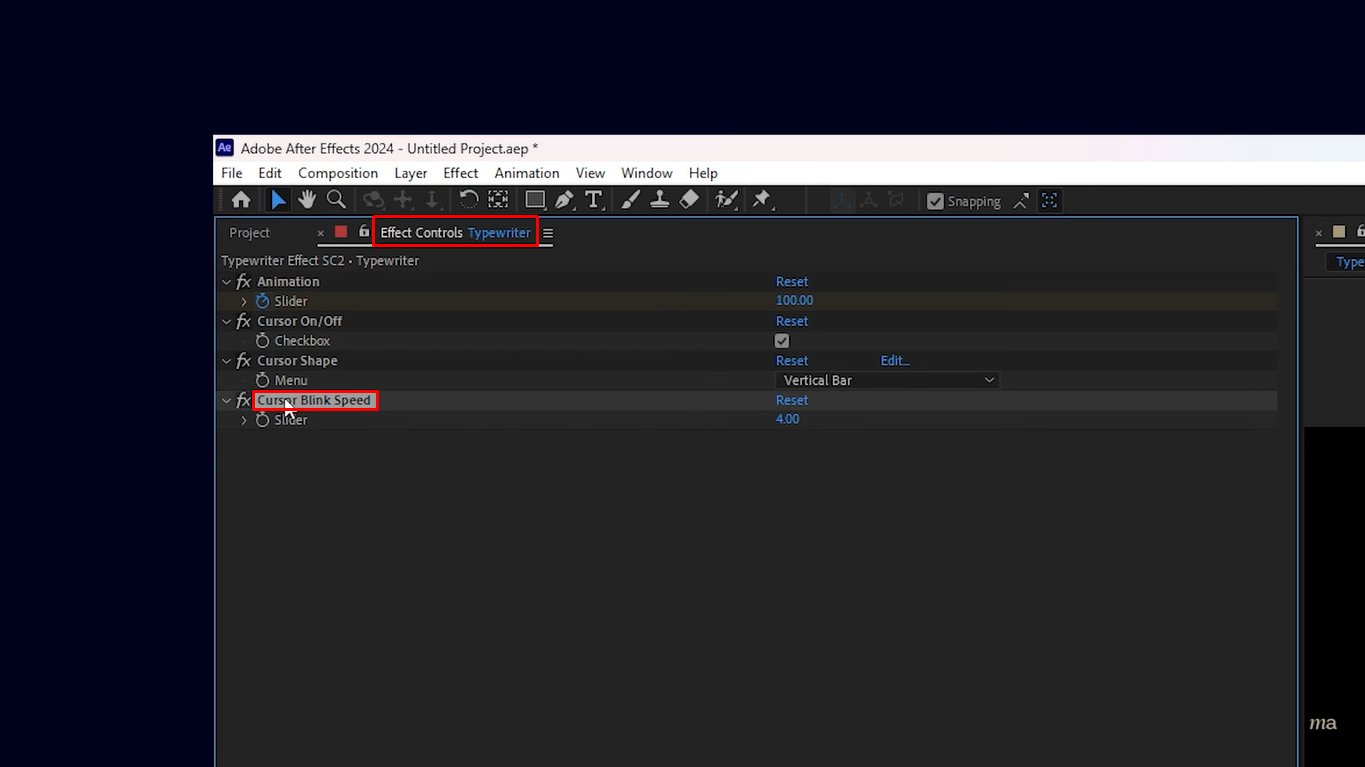Open the Effect menu

coord(460,172)
